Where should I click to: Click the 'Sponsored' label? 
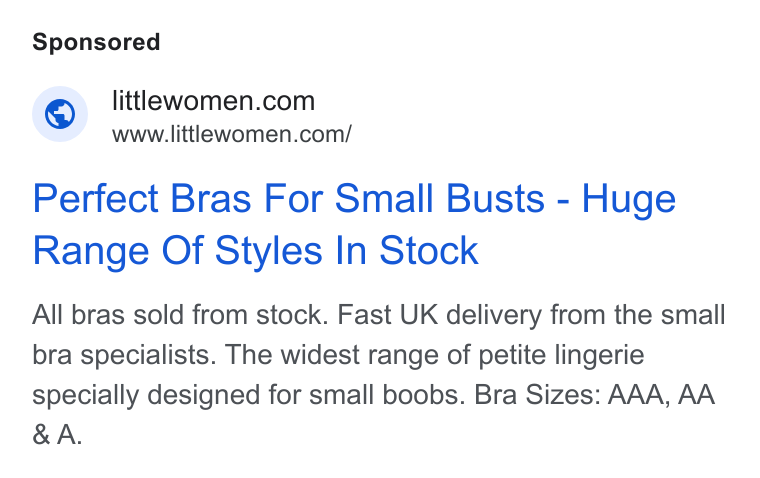96,42
